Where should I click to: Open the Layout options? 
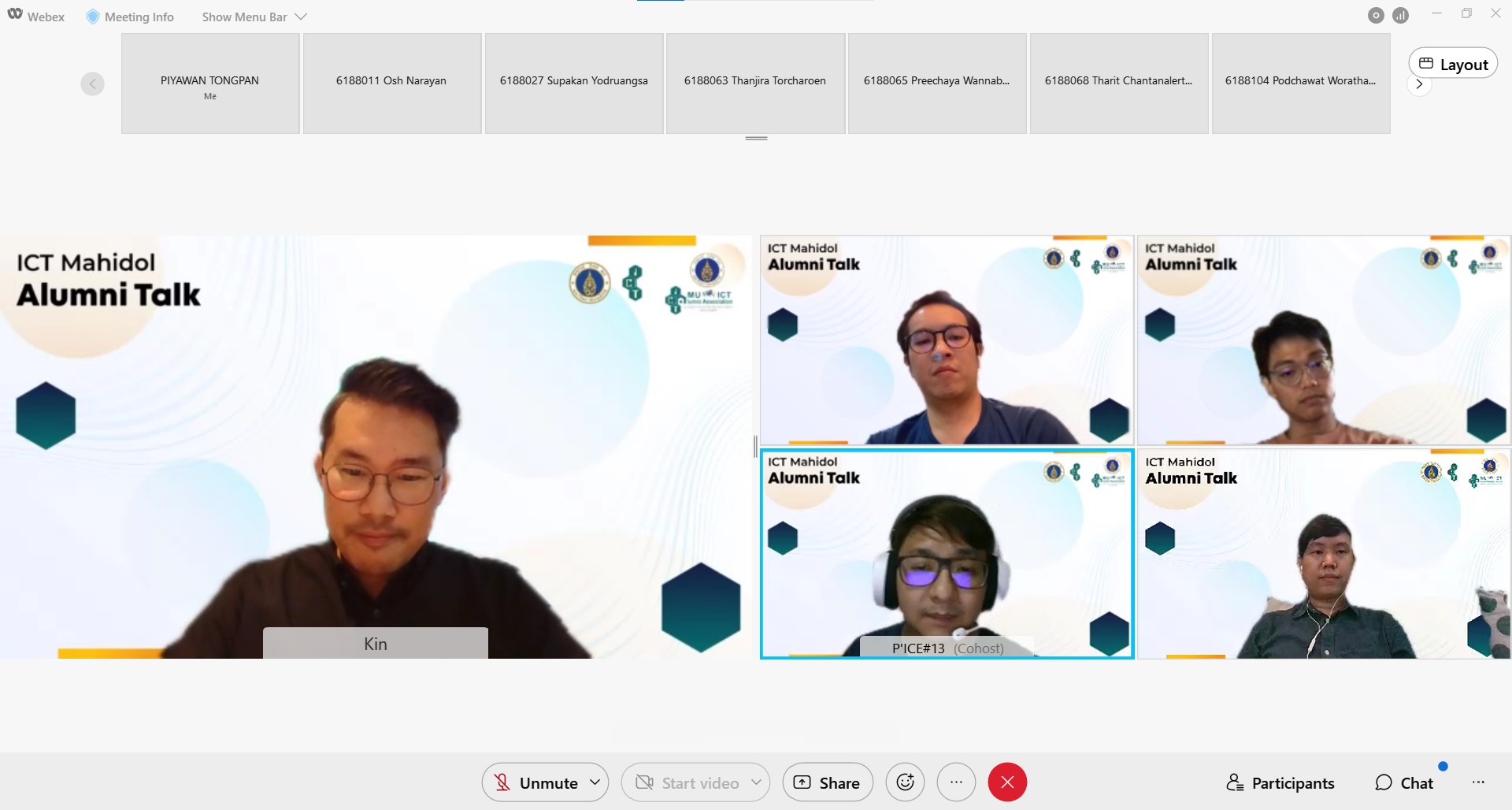(1453, 64)
